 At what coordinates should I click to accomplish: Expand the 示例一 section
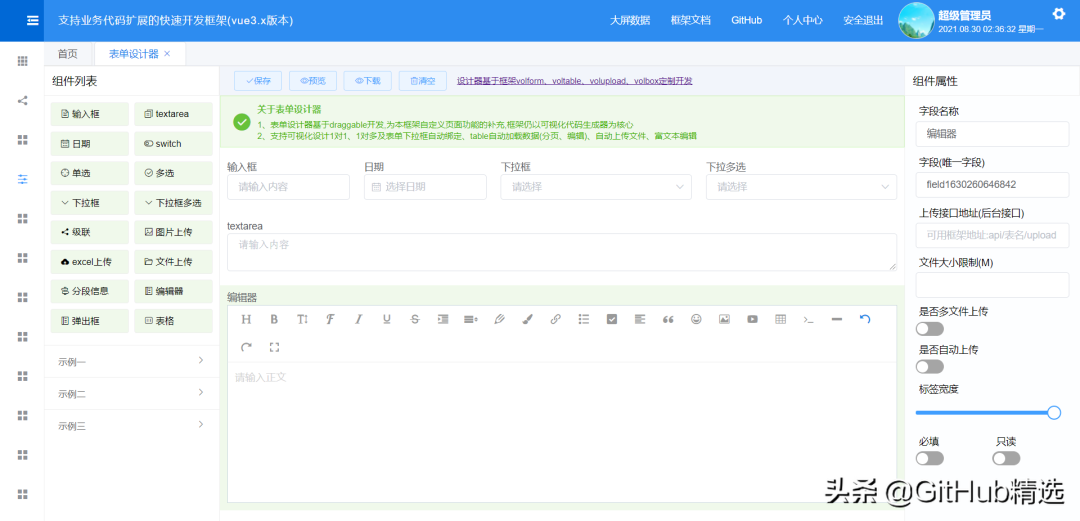point(131,361)
